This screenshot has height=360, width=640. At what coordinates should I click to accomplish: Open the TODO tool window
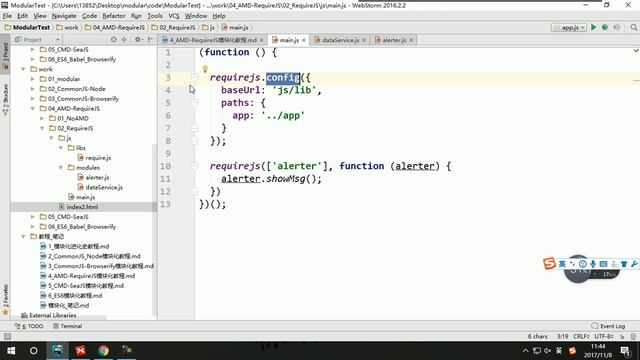tap(29, 326)
